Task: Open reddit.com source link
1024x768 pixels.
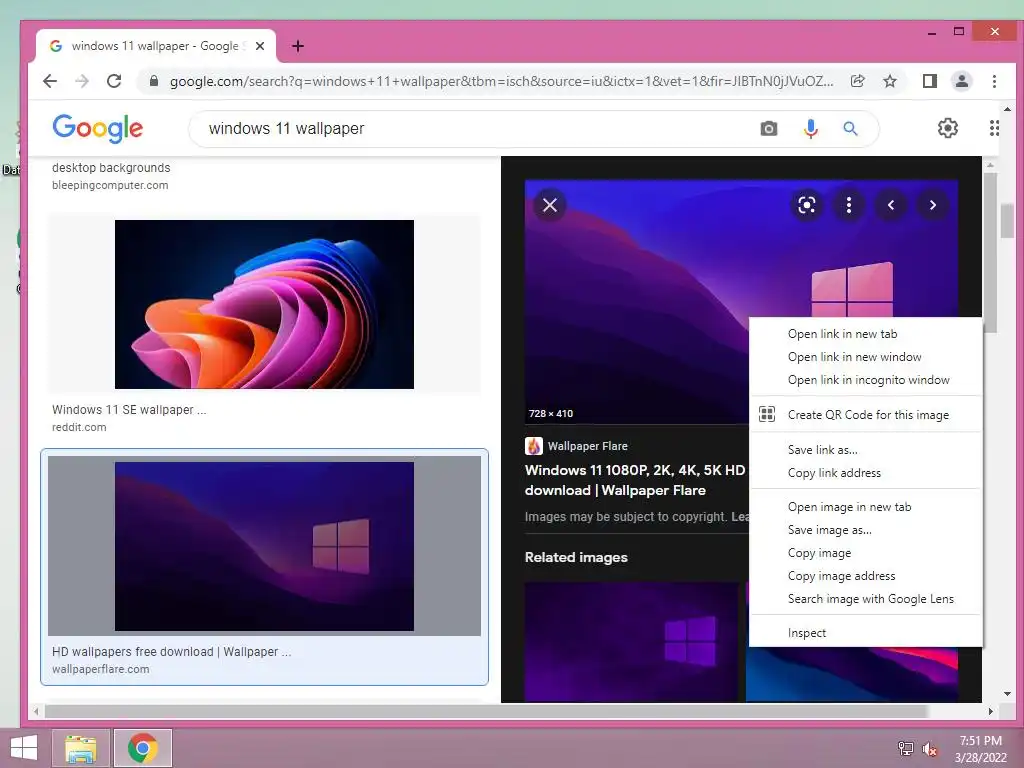Action: pos(79,427)
